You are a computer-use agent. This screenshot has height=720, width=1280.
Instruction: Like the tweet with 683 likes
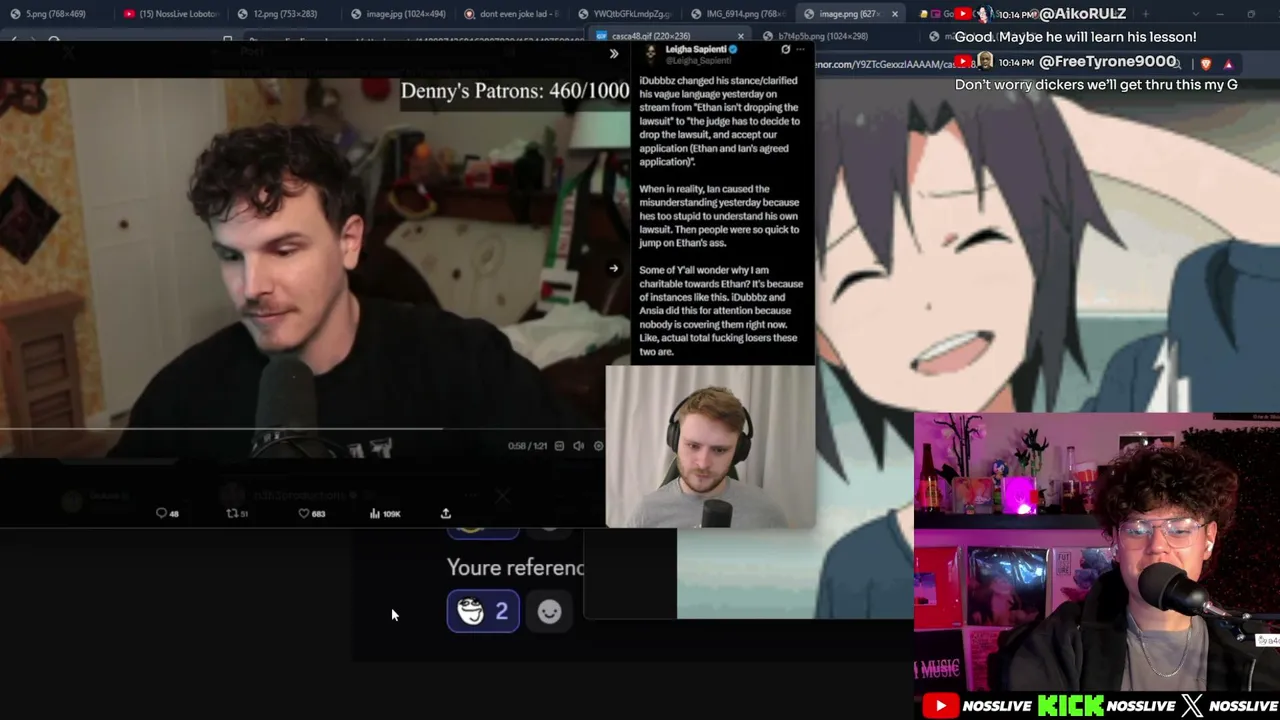pos(311,513)
